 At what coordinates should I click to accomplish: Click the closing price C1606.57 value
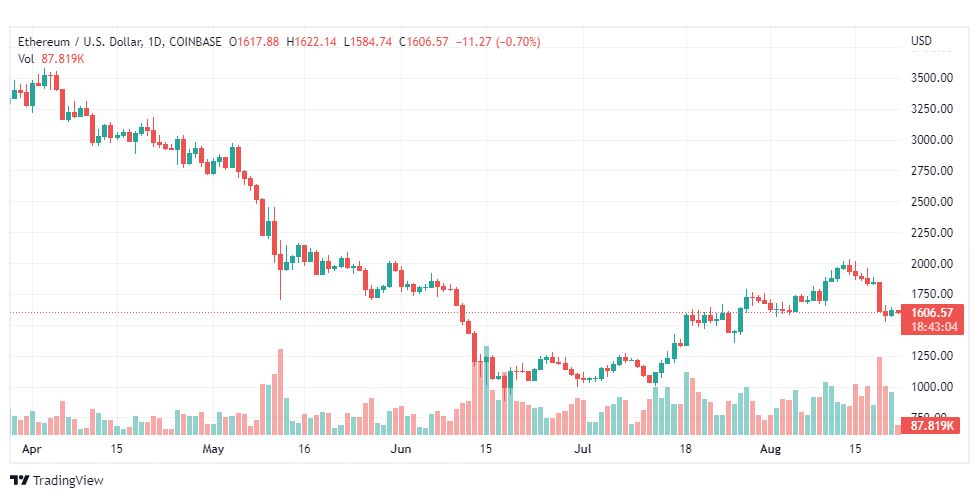click(424, 42)
